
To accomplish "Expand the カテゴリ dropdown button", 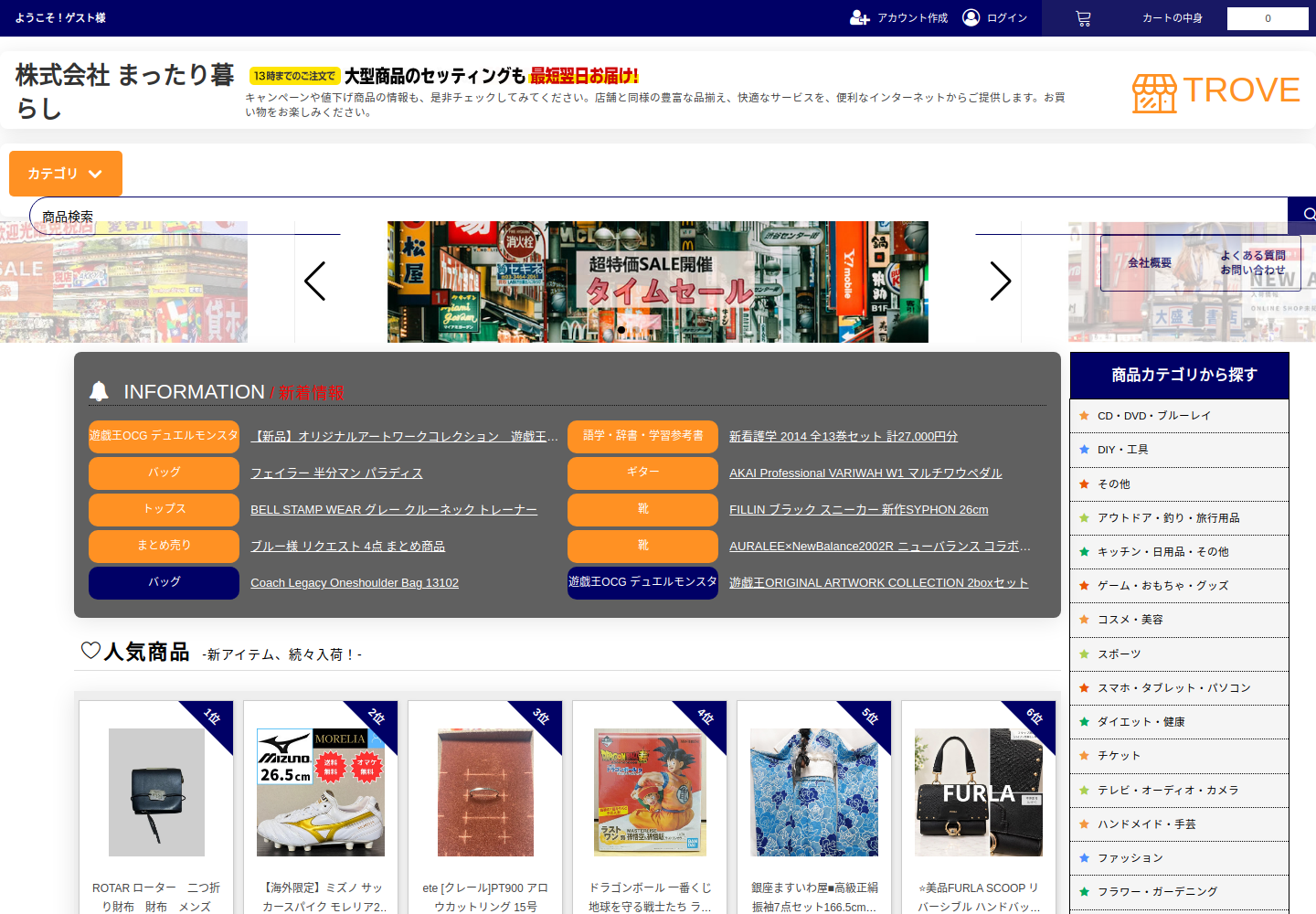I will coord(66,174).
